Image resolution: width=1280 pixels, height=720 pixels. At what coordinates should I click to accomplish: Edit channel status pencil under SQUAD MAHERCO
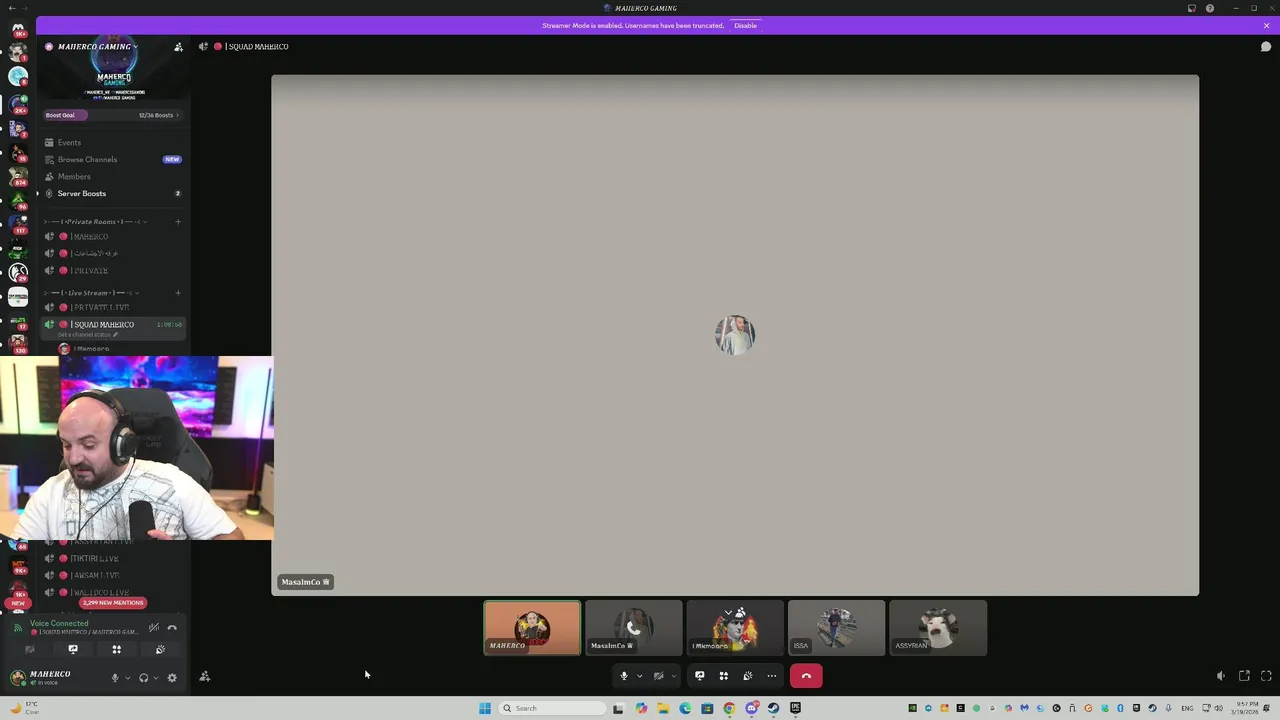pos(116,335)
